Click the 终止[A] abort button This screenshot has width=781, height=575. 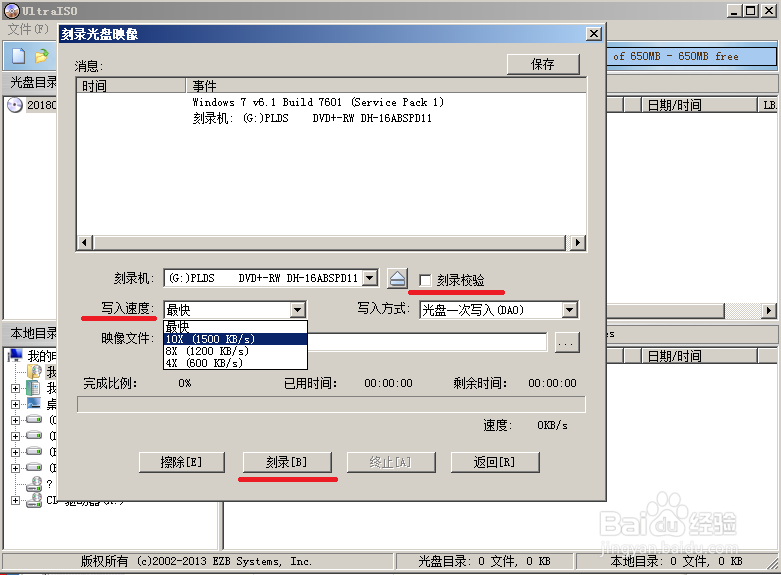pos(390,462)
